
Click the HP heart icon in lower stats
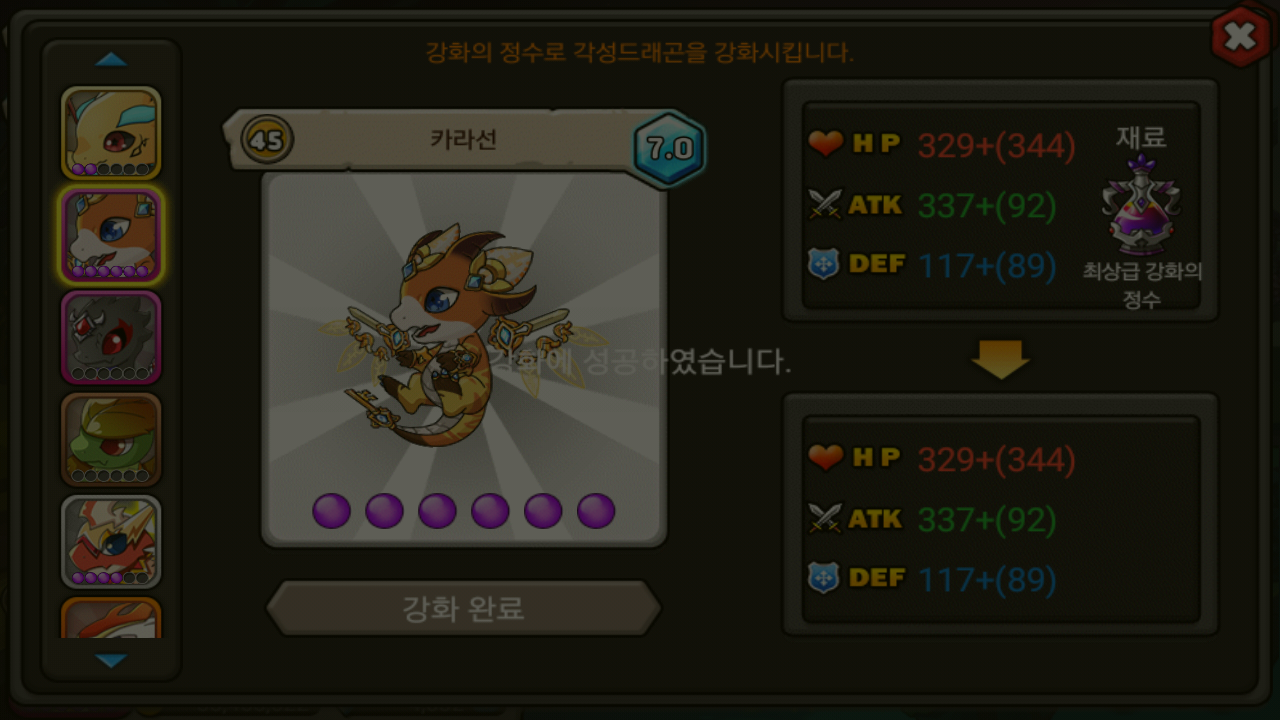coord(826,459)
